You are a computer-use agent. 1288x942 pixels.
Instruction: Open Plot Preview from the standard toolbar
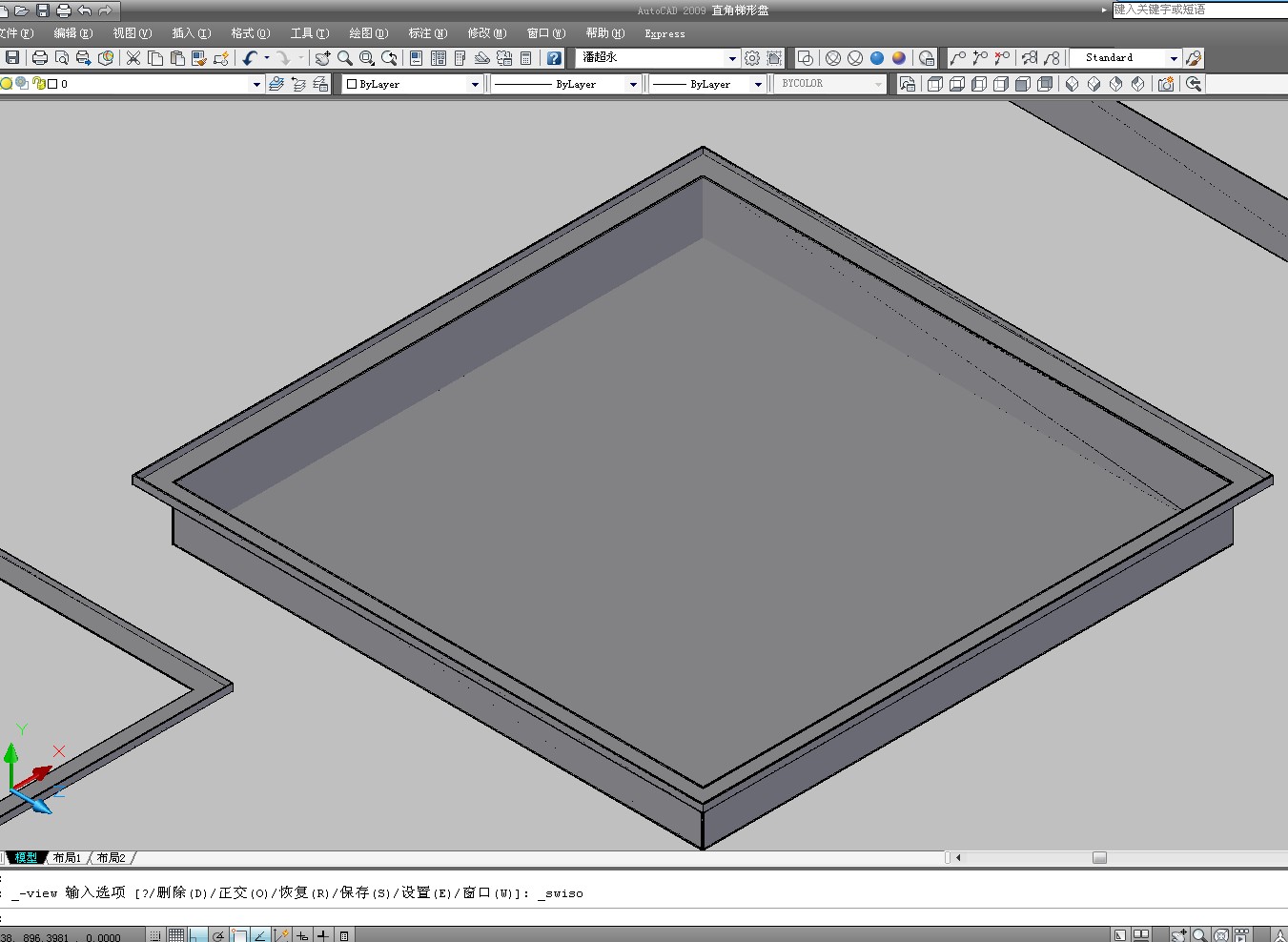pyautogui.click(x=62, y=58)
